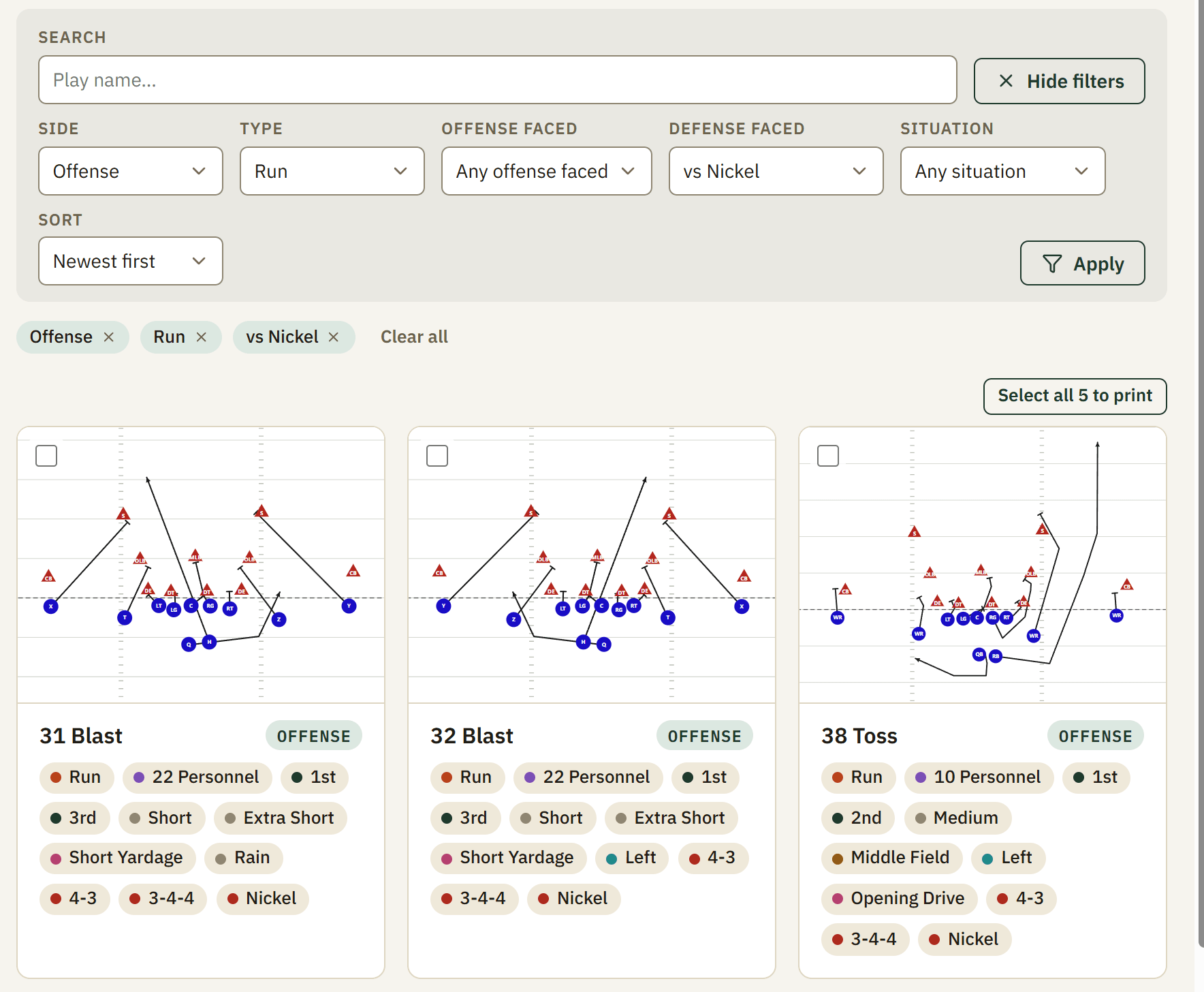Click the Left tag on 32 Blast

(632, 858)
